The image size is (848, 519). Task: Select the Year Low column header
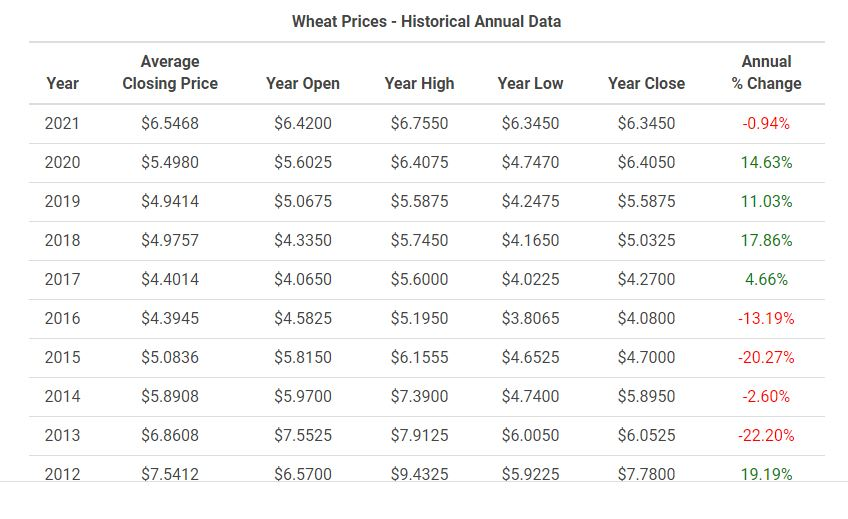530,84
